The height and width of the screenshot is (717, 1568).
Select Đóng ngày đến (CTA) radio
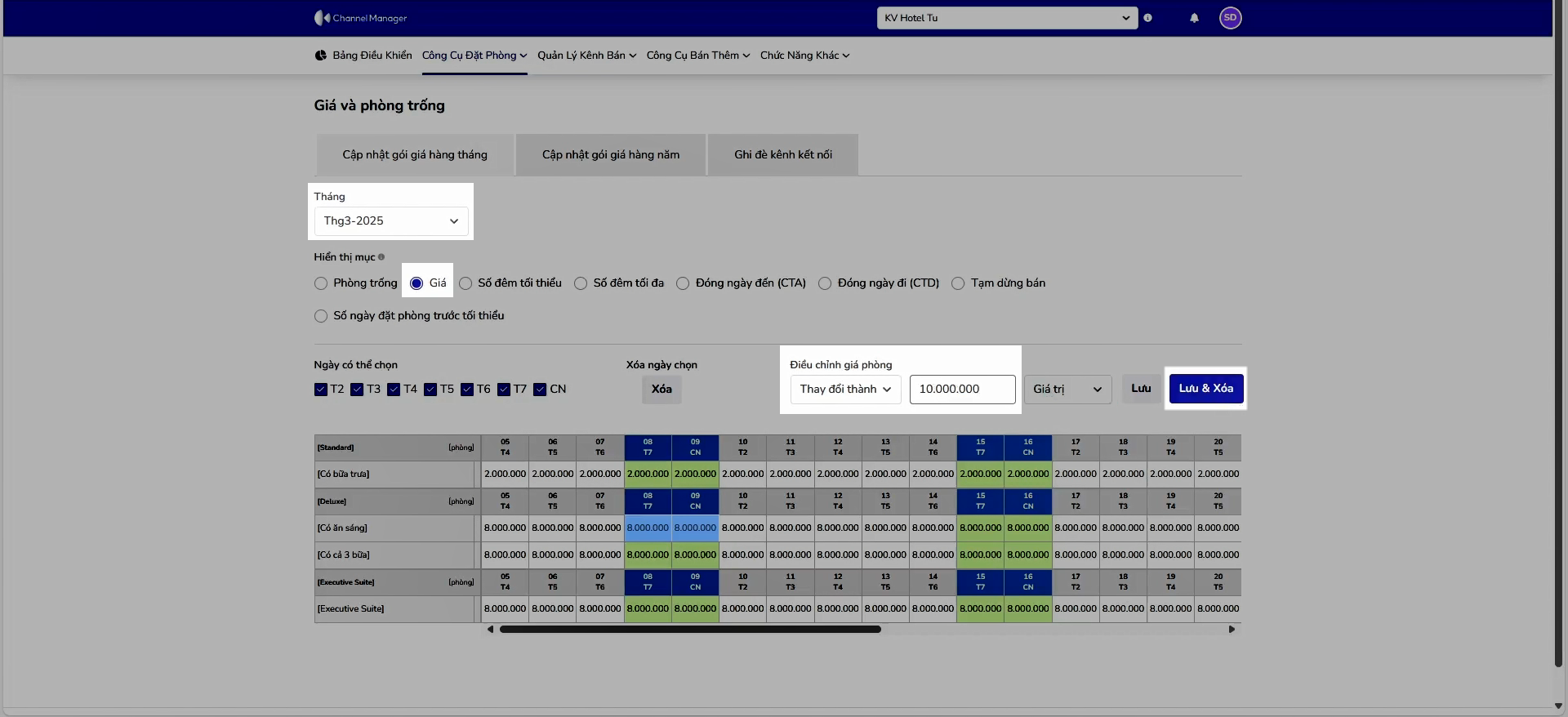point(683,283)
